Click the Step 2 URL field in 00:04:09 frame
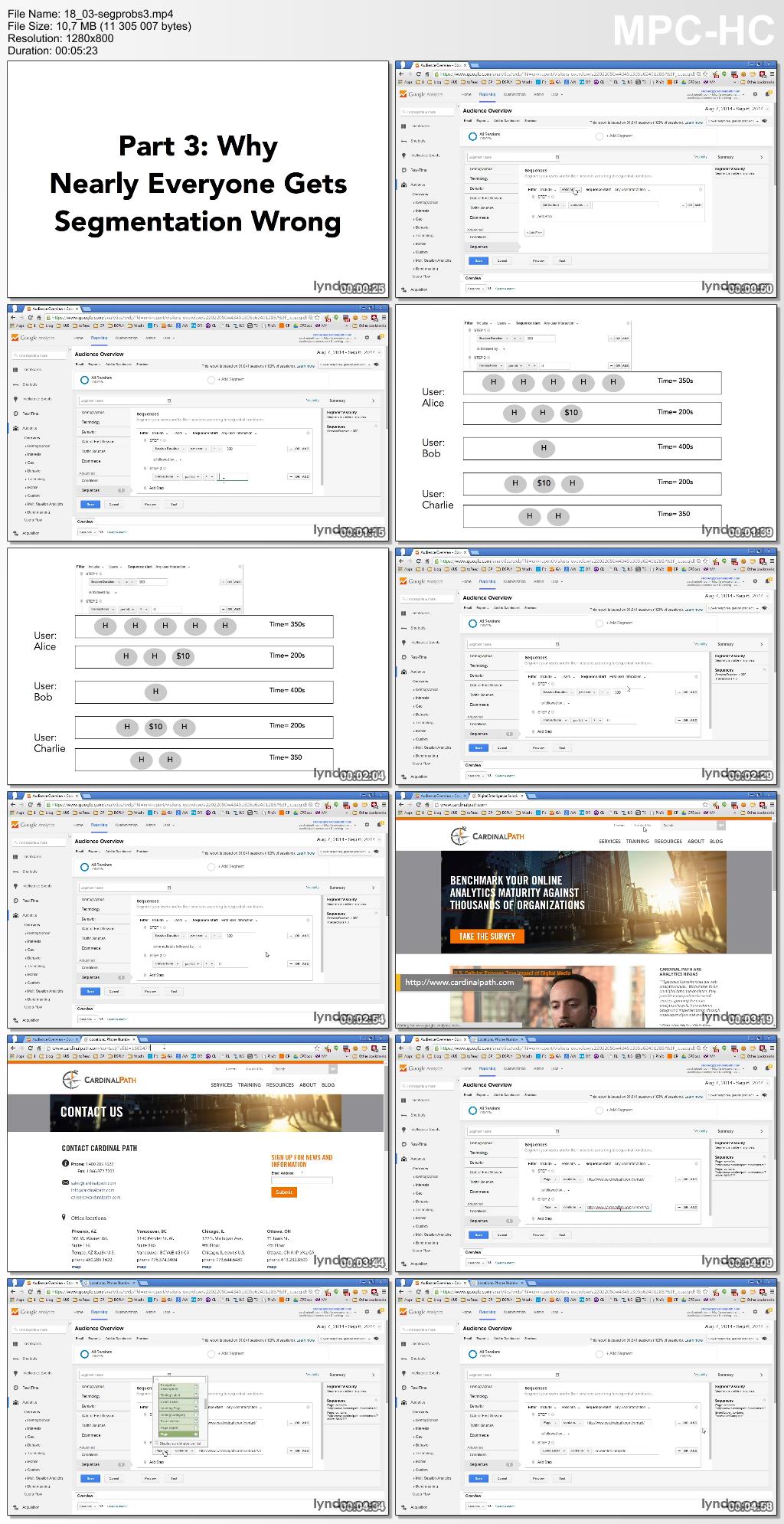This screenshot has height=1524, width=784. coord(618,1207)
